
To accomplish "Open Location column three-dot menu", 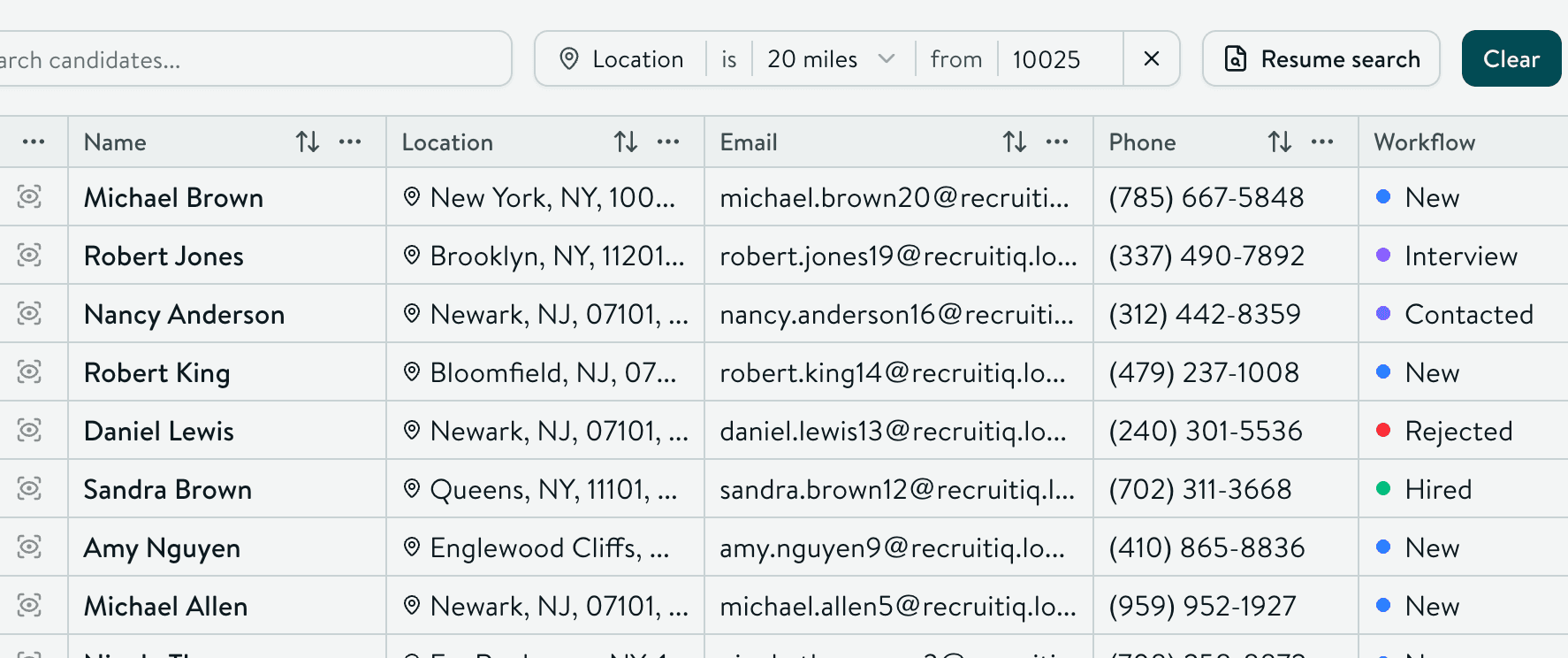I will (x=668, y=142).
